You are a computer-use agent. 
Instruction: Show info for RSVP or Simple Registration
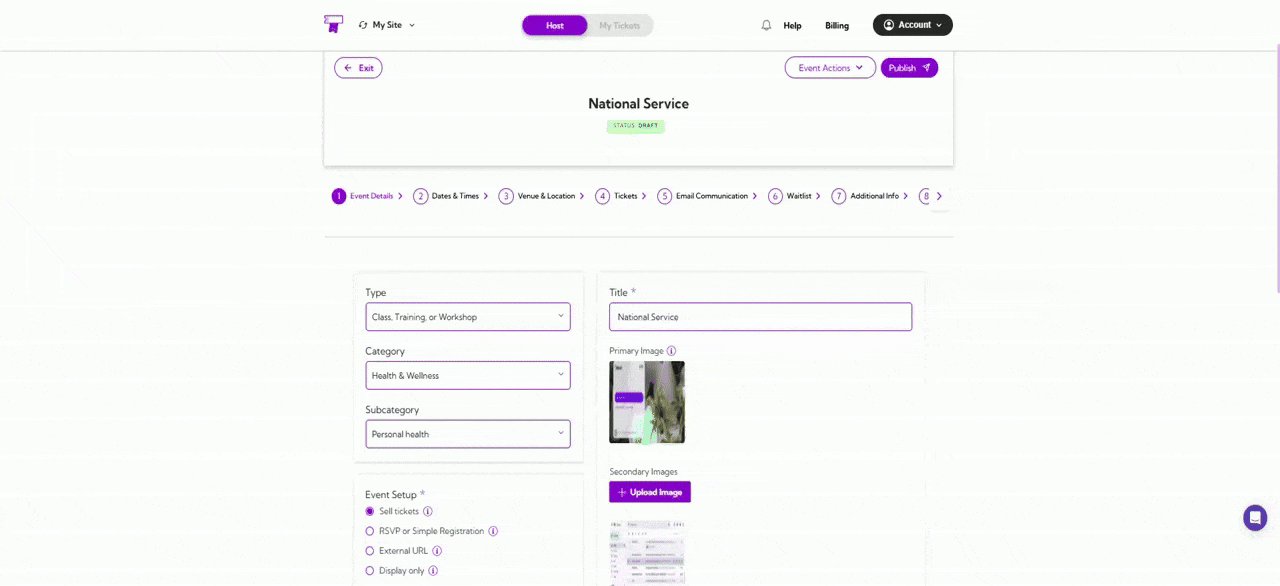493,531
